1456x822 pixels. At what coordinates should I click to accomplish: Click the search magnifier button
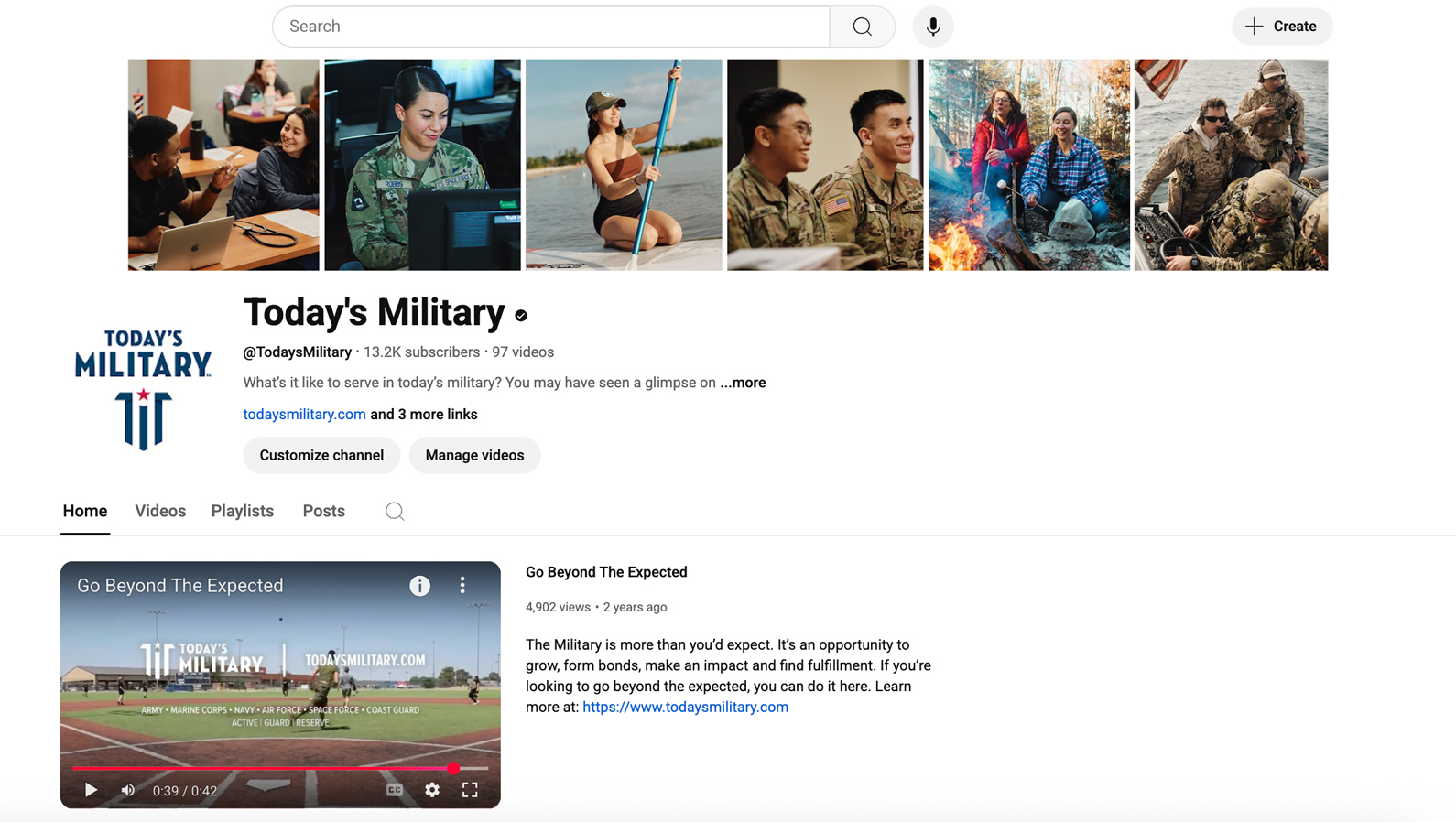coord(862,27)
